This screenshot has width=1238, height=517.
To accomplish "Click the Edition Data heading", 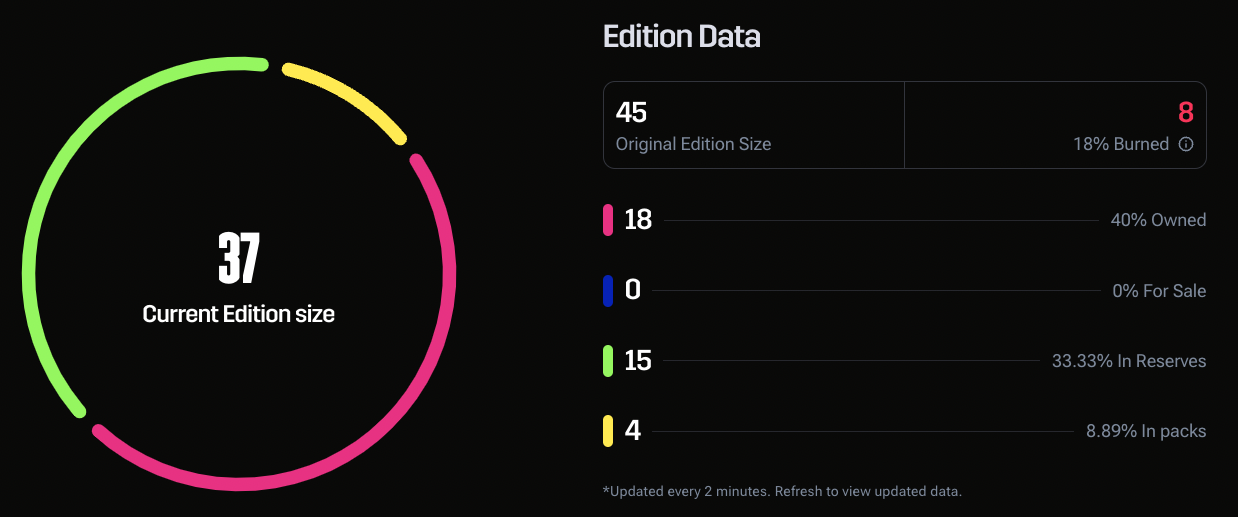I will coord(682,37).
